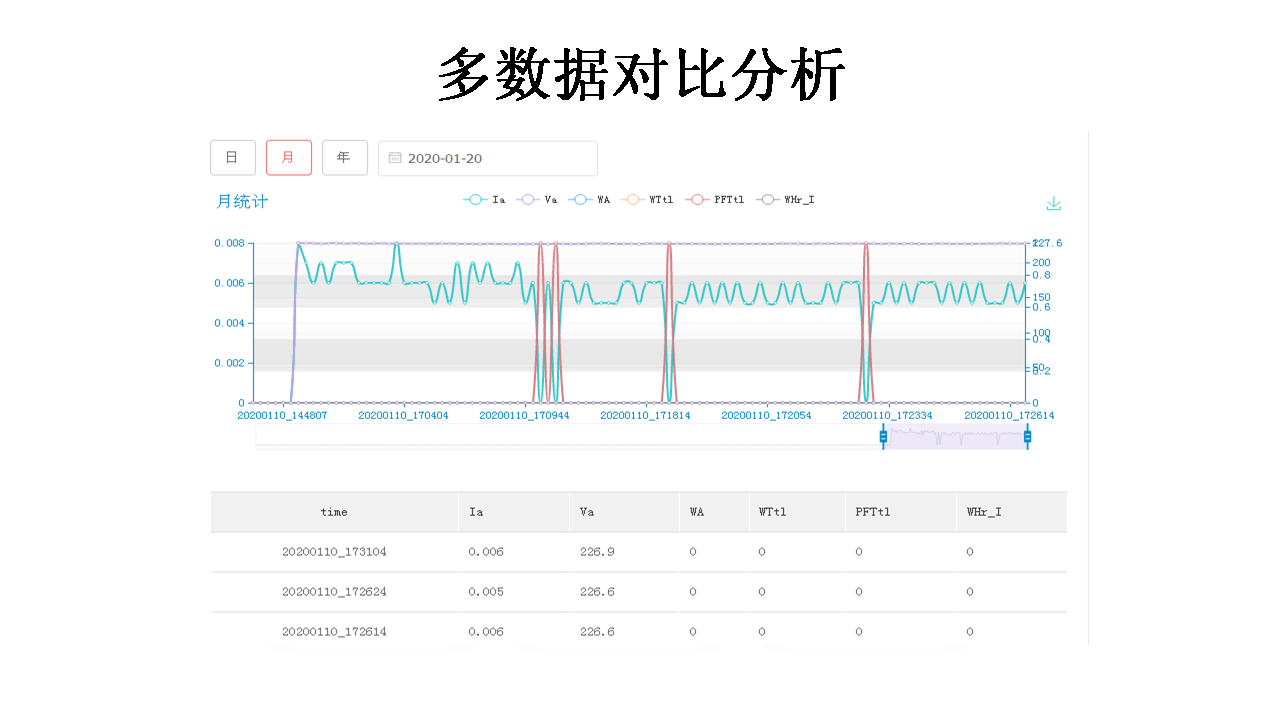This screenshot has width=1280, height=720.
Task: Click the time column header
Action: [334, 512]
